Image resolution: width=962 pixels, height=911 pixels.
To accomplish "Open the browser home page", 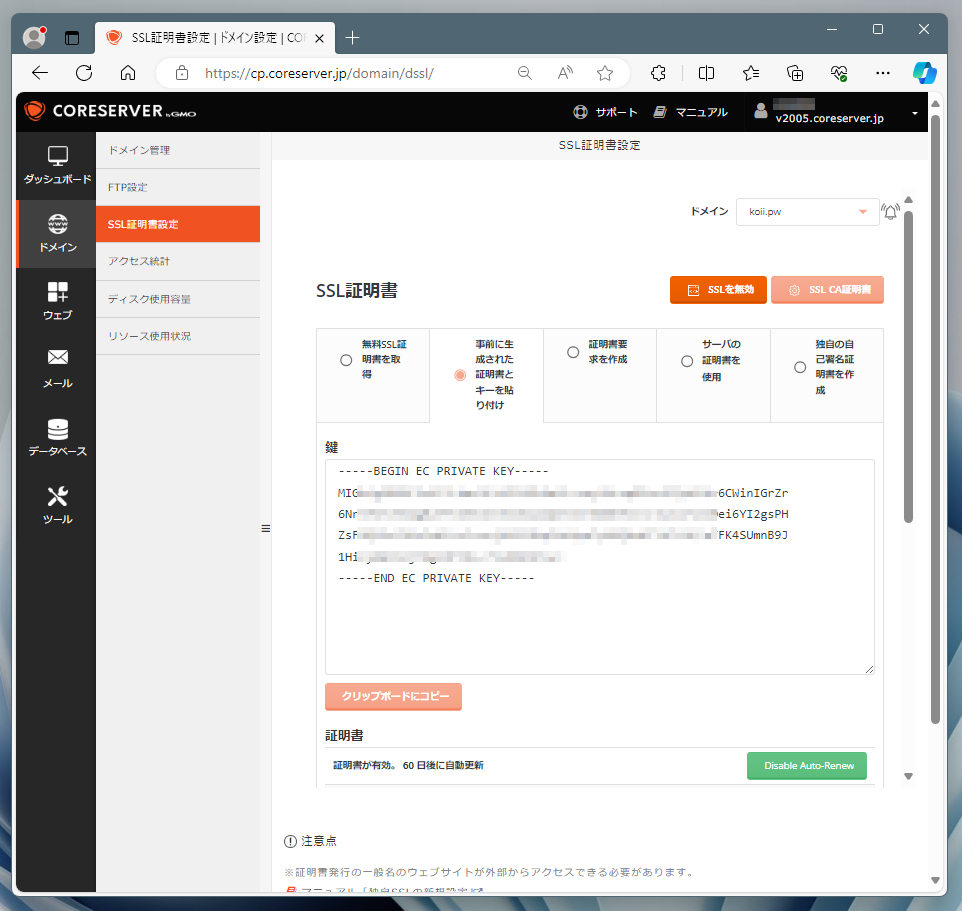I will pos(128,73).
